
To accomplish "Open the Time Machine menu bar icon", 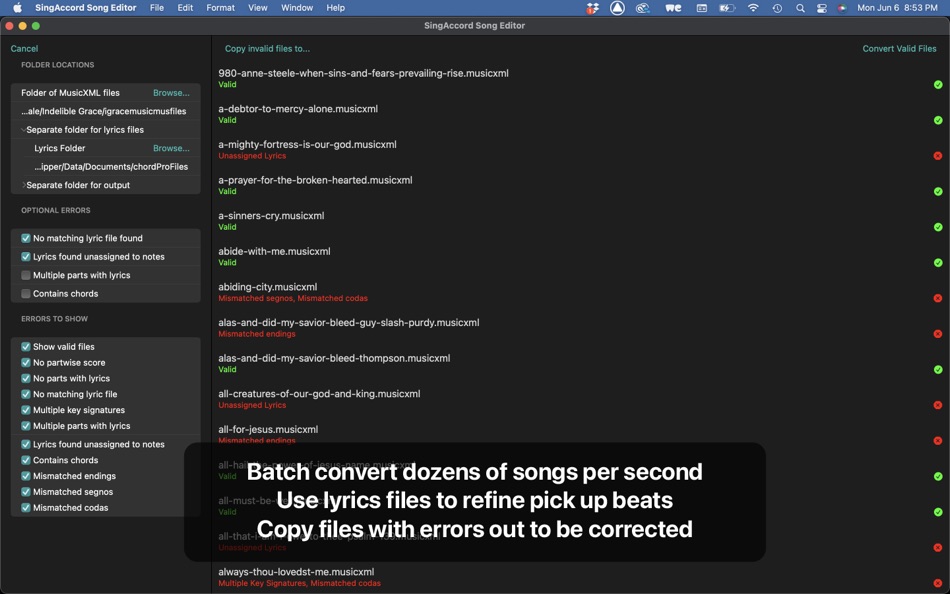I will coord(777,8).
